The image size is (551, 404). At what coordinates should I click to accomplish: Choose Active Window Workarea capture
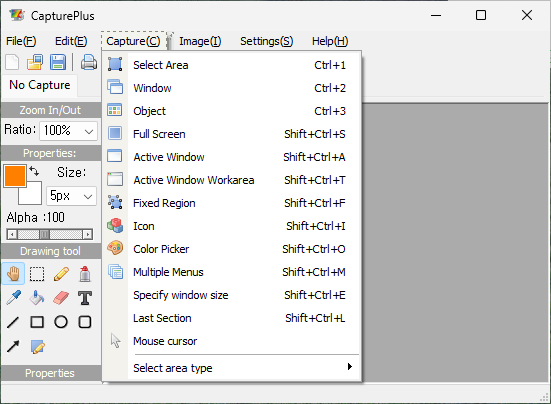point(232,180)
